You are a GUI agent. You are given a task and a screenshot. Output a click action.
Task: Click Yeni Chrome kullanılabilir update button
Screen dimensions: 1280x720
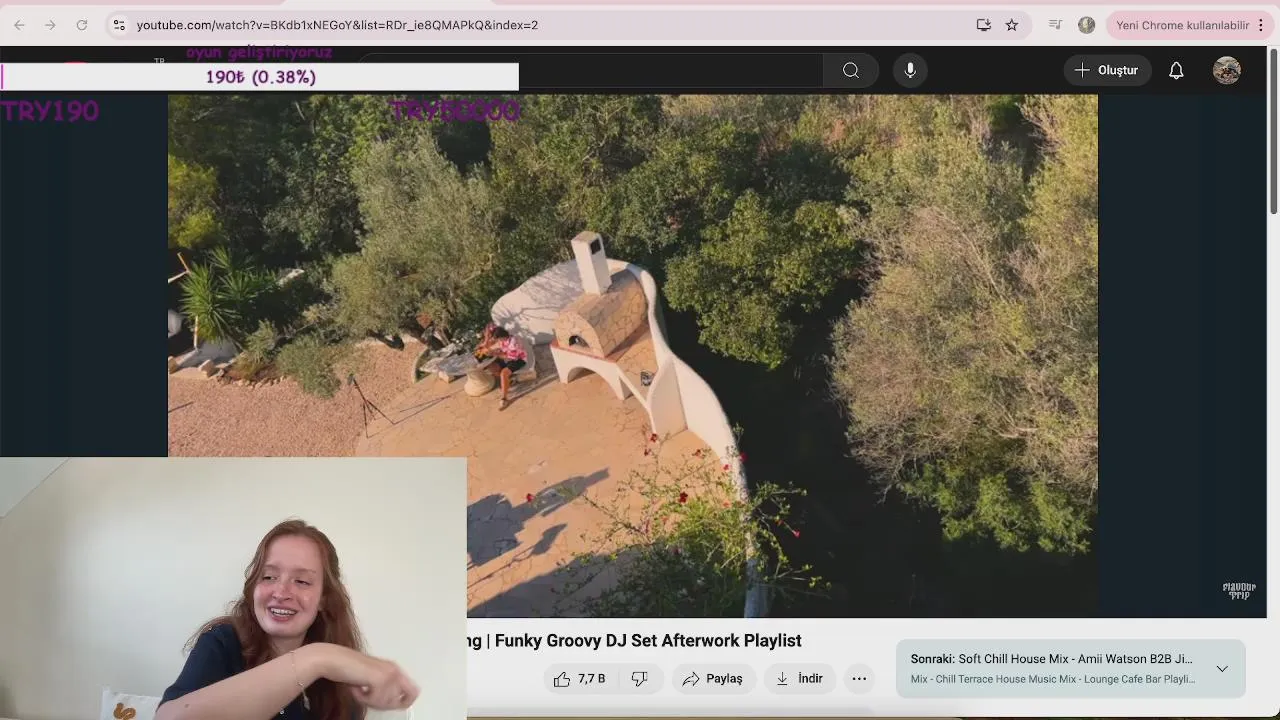[1182, 25]
